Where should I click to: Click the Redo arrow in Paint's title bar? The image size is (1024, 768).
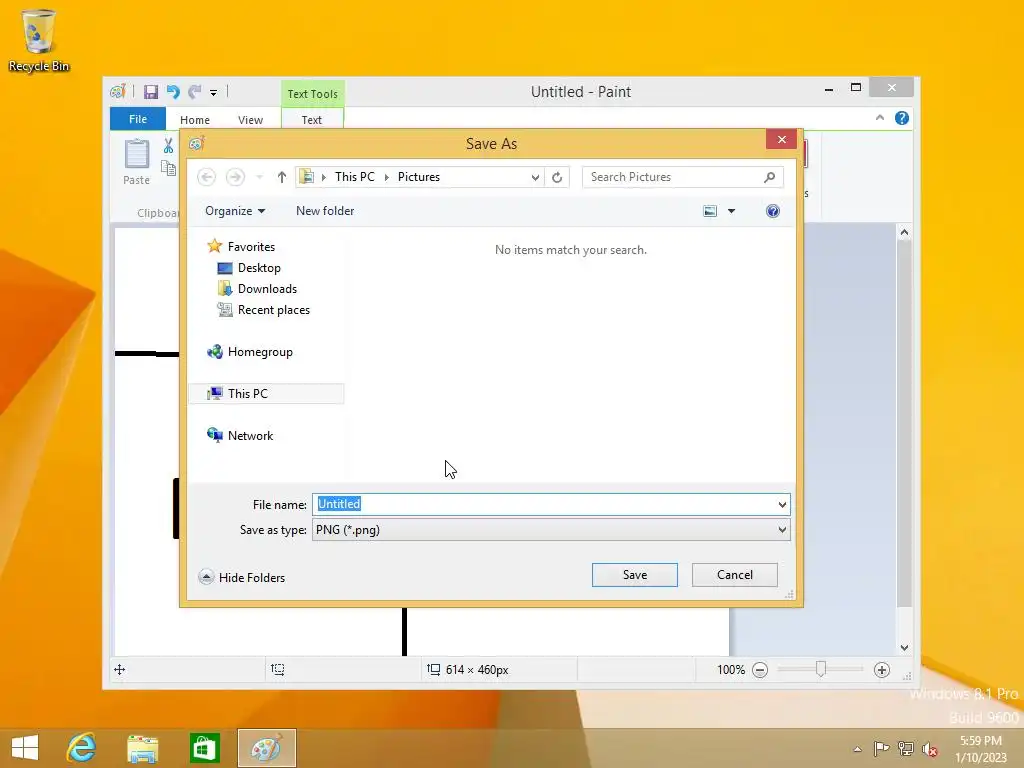tap(195, 92)
